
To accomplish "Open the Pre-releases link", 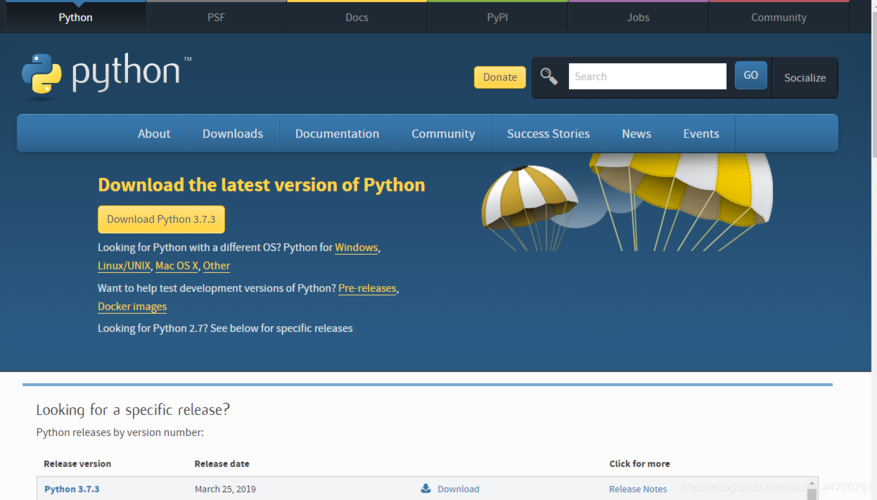I will click(x=367, y=288).
